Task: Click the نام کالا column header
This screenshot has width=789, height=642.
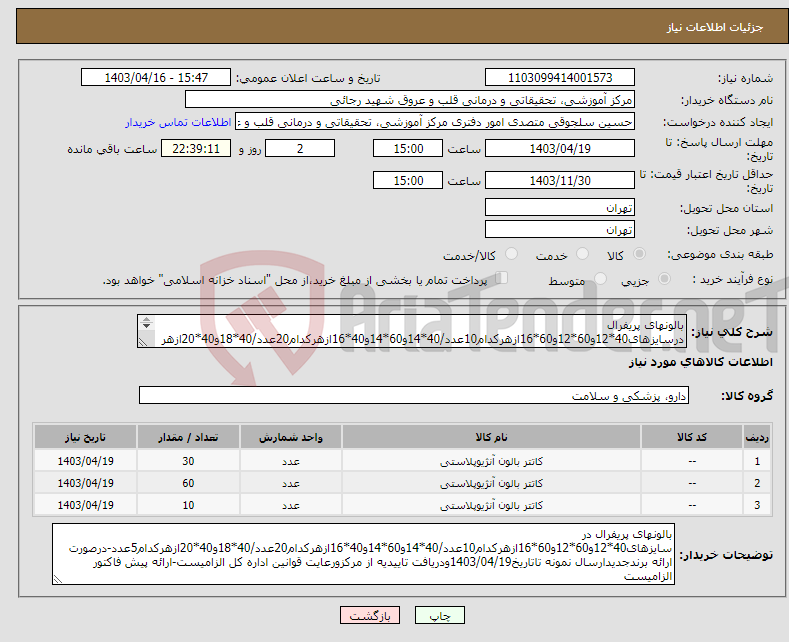Action: [x=491, y=437]
